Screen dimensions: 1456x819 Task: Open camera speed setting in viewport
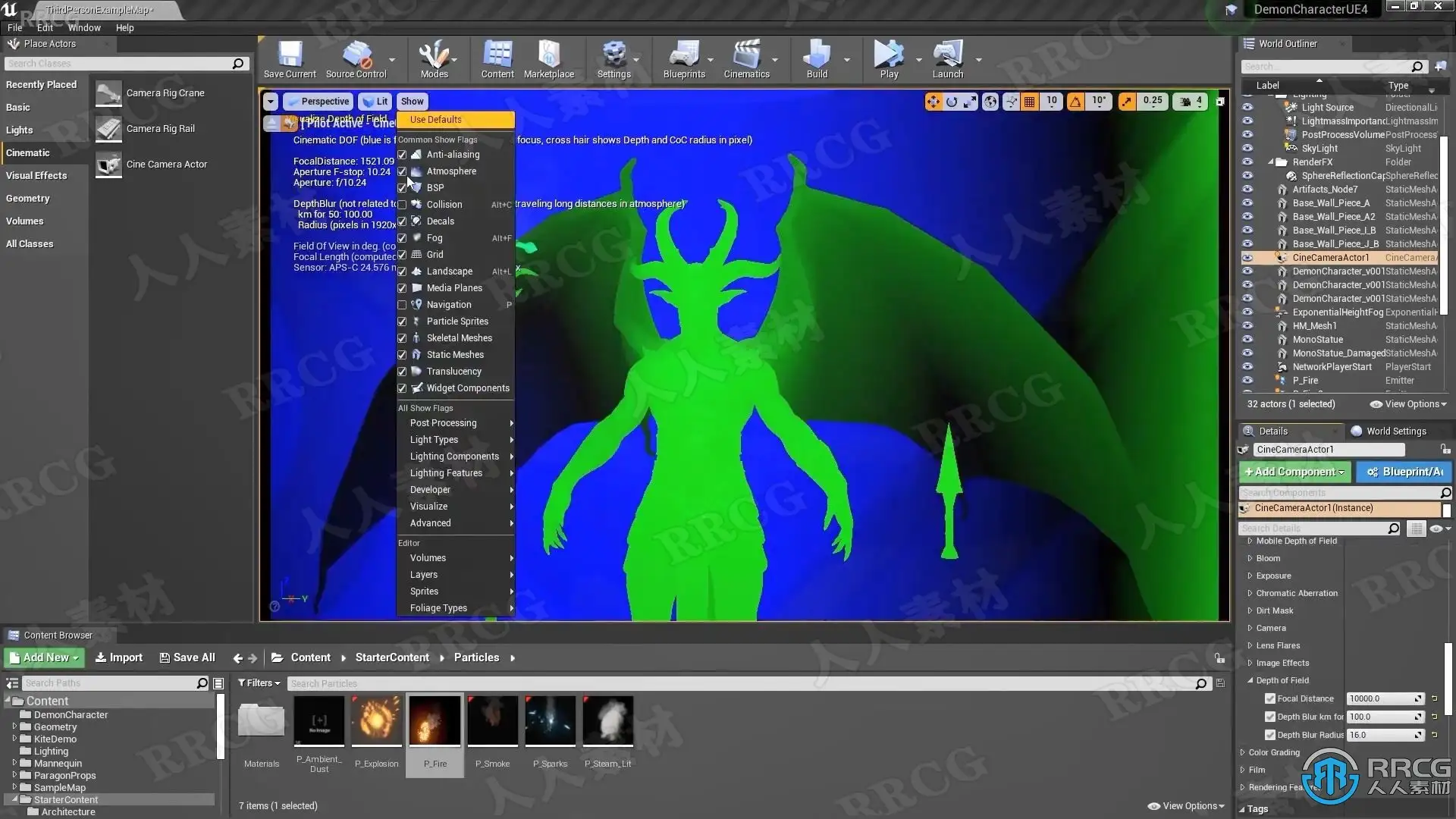pyautogui.click(x=1191, y=102)
